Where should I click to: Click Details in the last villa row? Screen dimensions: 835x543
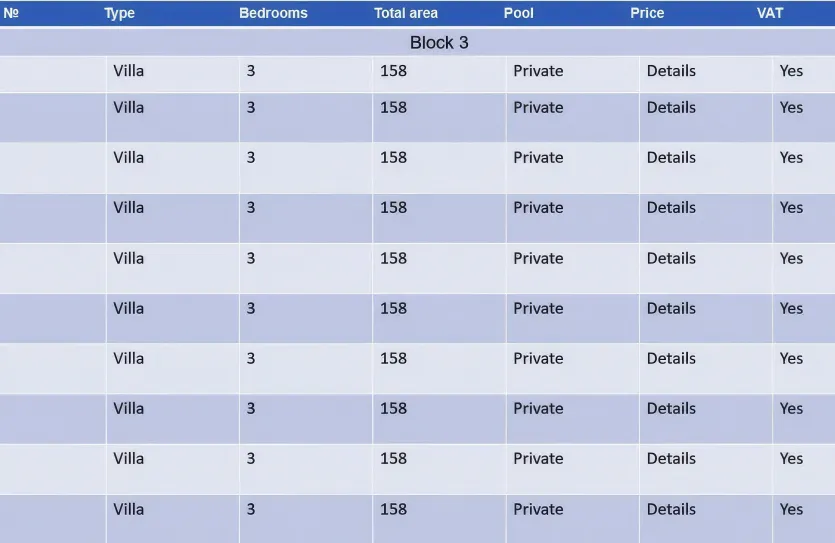coord(671,509)
